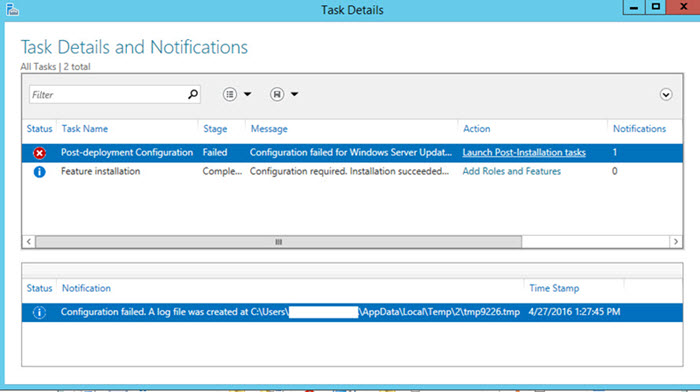Viewport: 700px width, 392px height.
Task: Click the Filter text input field
Action: 115,95
